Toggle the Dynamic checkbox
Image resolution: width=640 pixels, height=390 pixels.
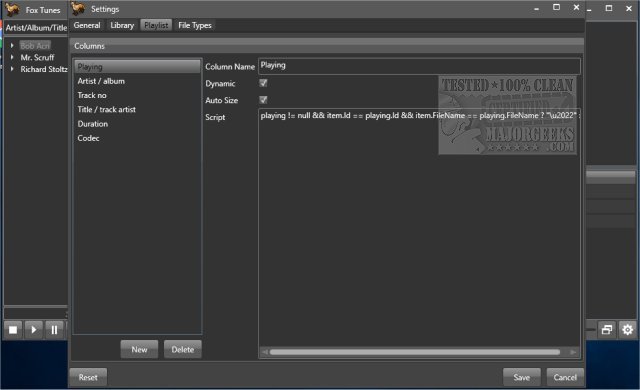[x=263, y=83]
